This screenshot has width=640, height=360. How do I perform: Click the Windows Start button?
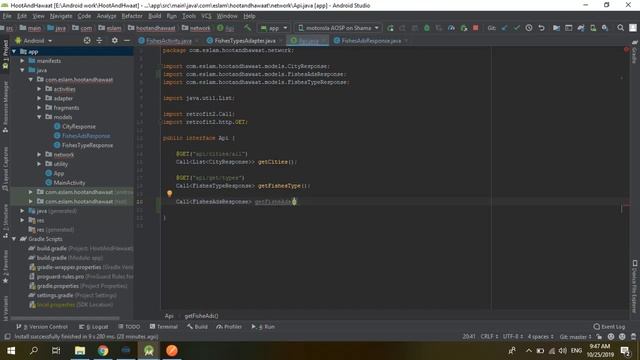[11, 351]
